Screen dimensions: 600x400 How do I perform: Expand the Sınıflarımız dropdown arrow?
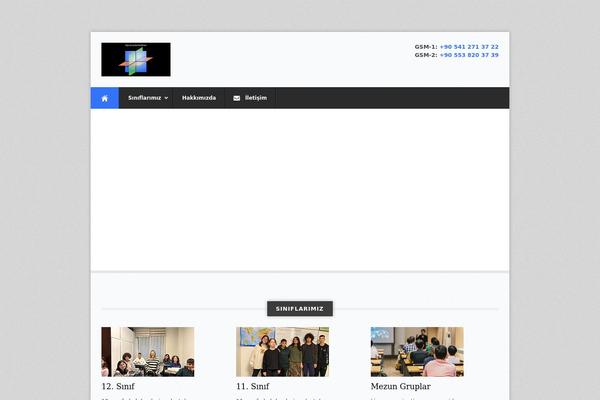[x=166, y=98]
